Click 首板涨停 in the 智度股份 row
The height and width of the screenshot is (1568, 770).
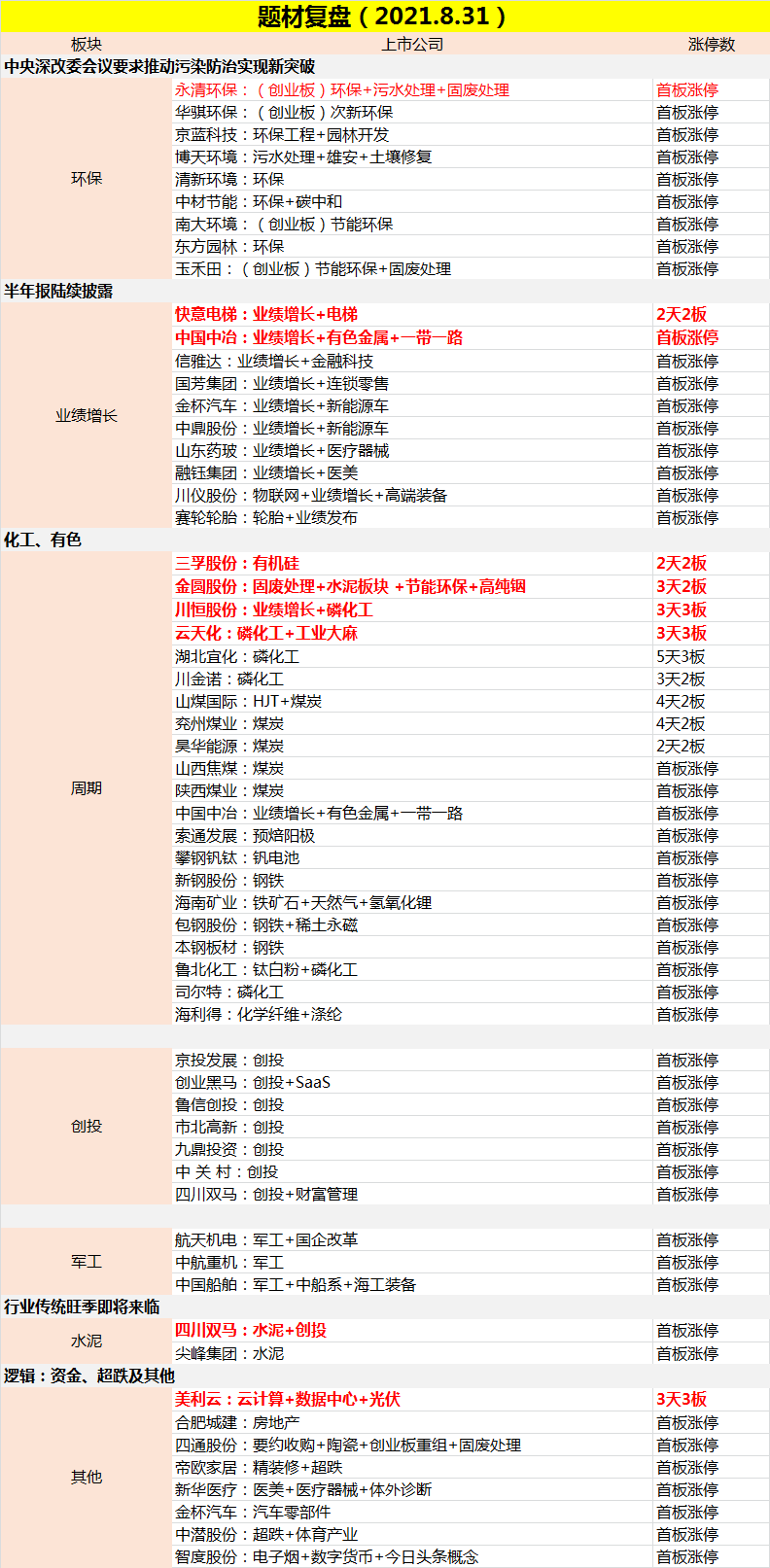click(687, 1557)
